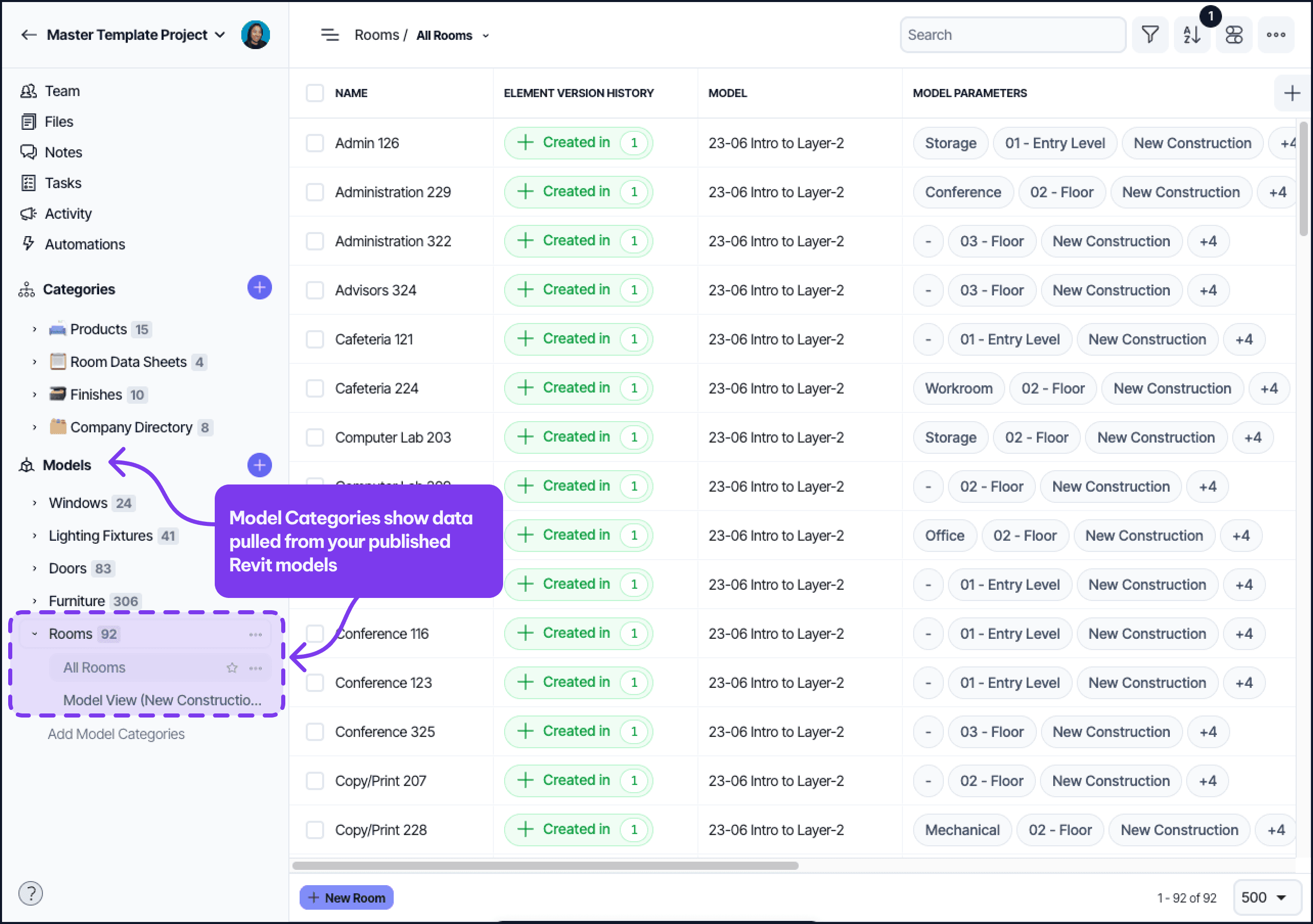The image size is (1313, 924).
Task: Open the three-dot more options menu
Action: 1275,35
